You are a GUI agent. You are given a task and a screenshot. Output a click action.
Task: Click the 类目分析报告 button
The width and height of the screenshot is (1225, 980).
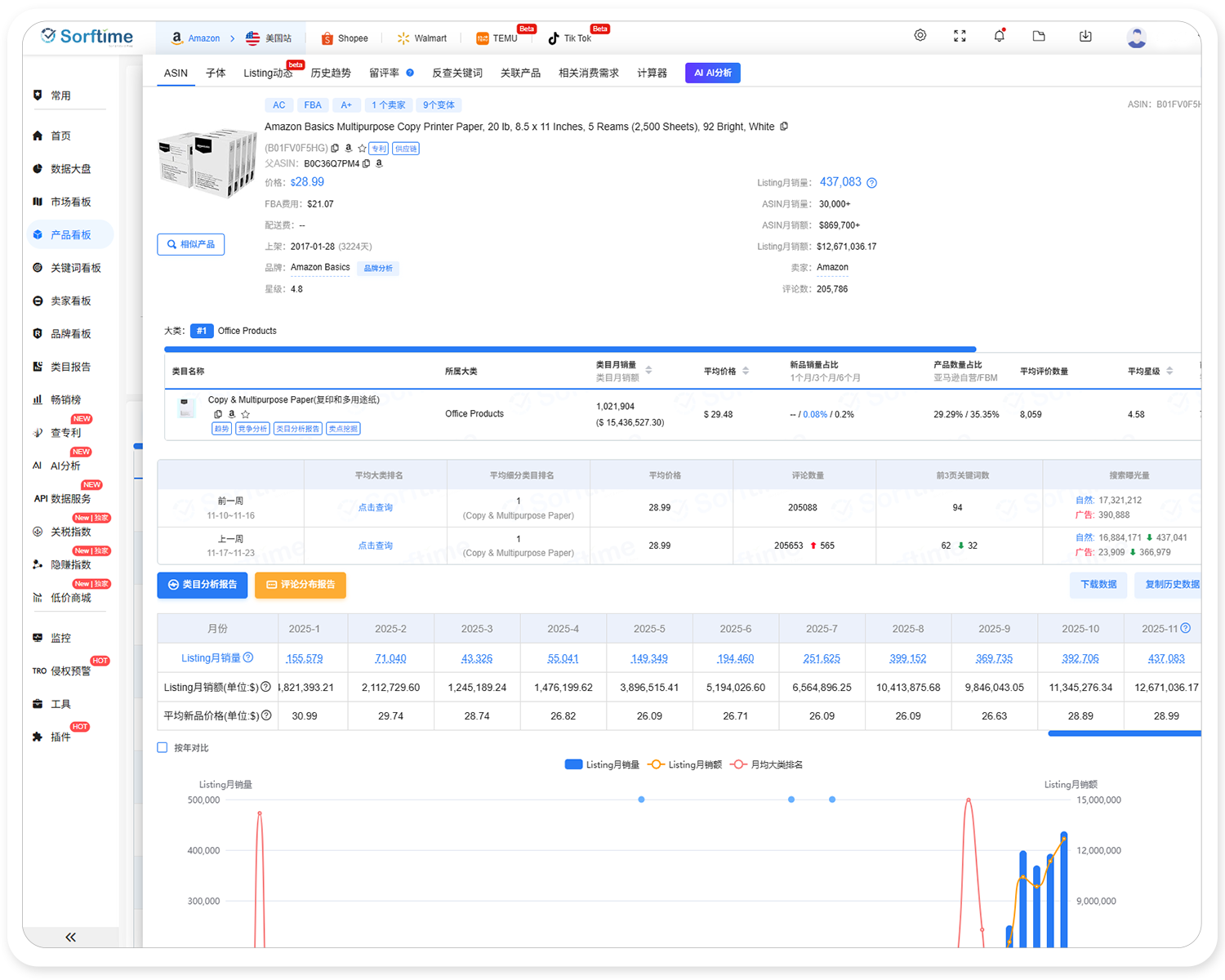pyautogui.click(x=202, y=585)
